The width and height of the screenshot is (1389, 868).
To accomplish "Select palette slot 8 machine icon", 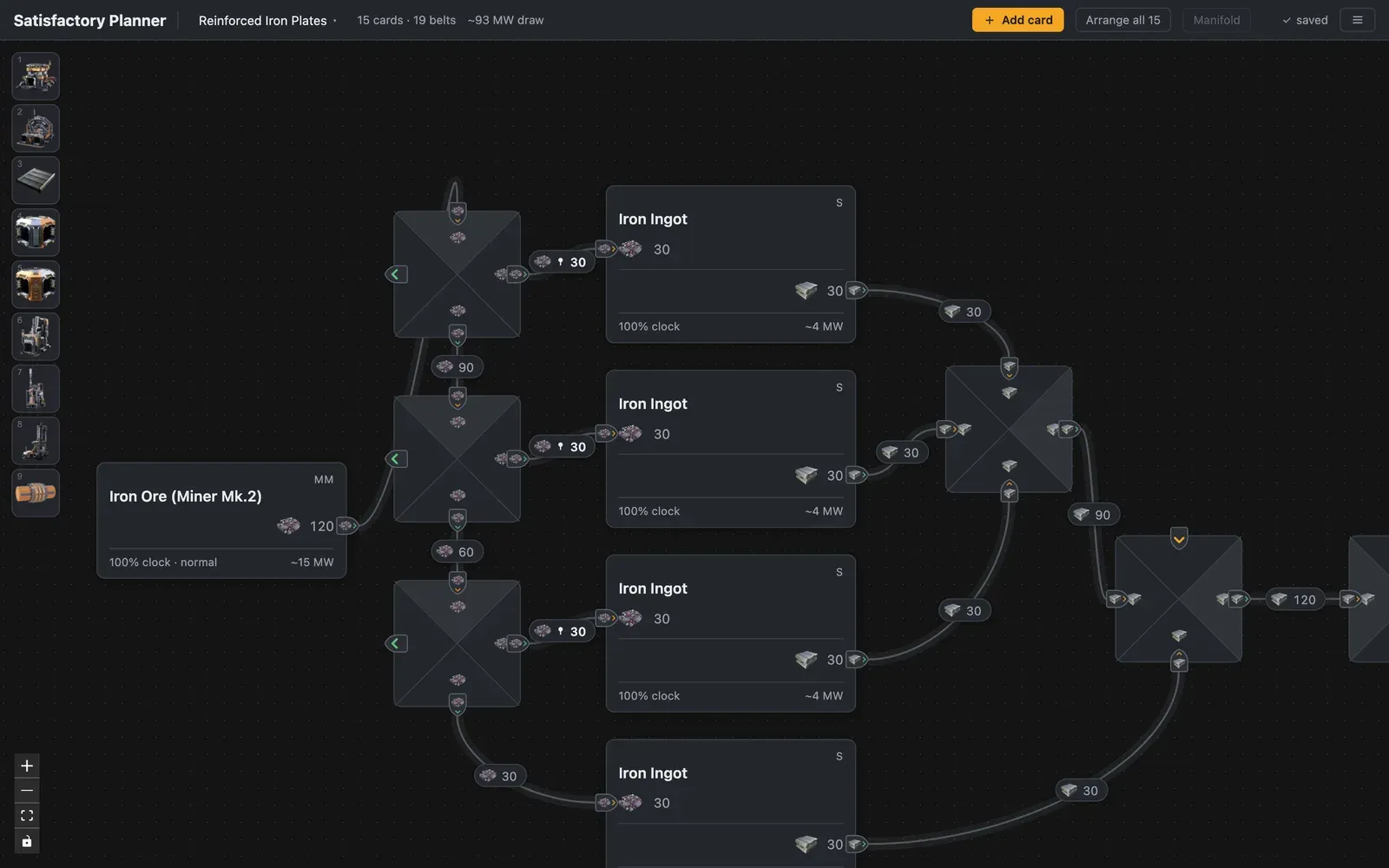I will point(36,440).
